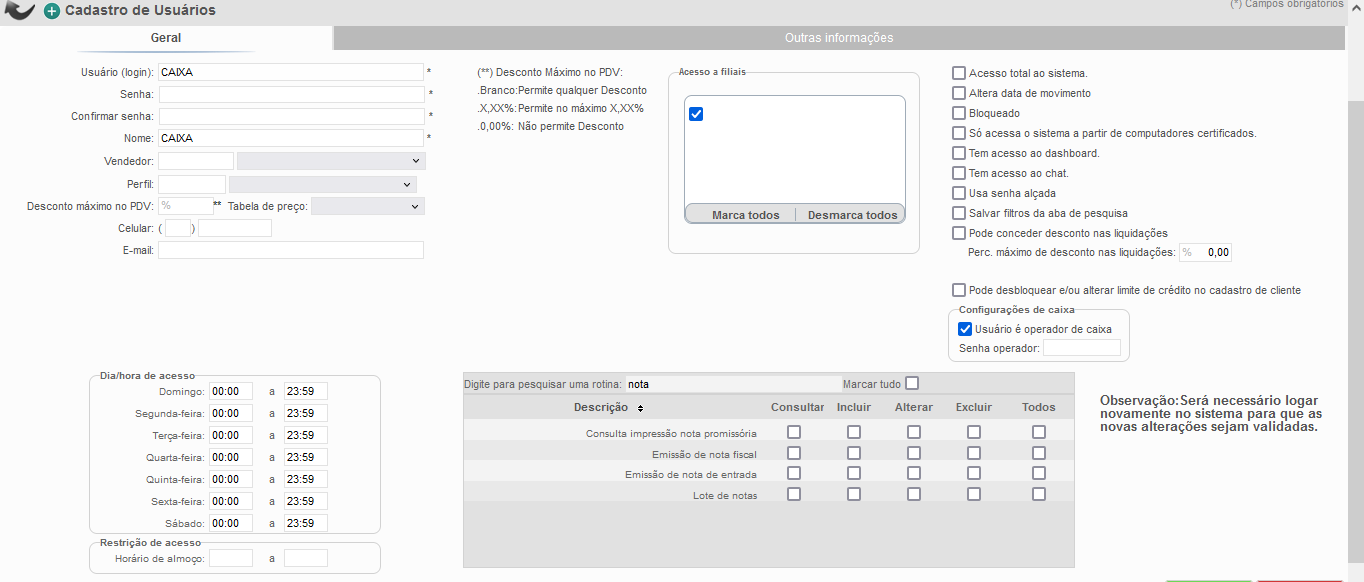Enable Pode conceder desconto nas liquidações
The height and width of the screenshot is (582, 1364).
[959, 233]
